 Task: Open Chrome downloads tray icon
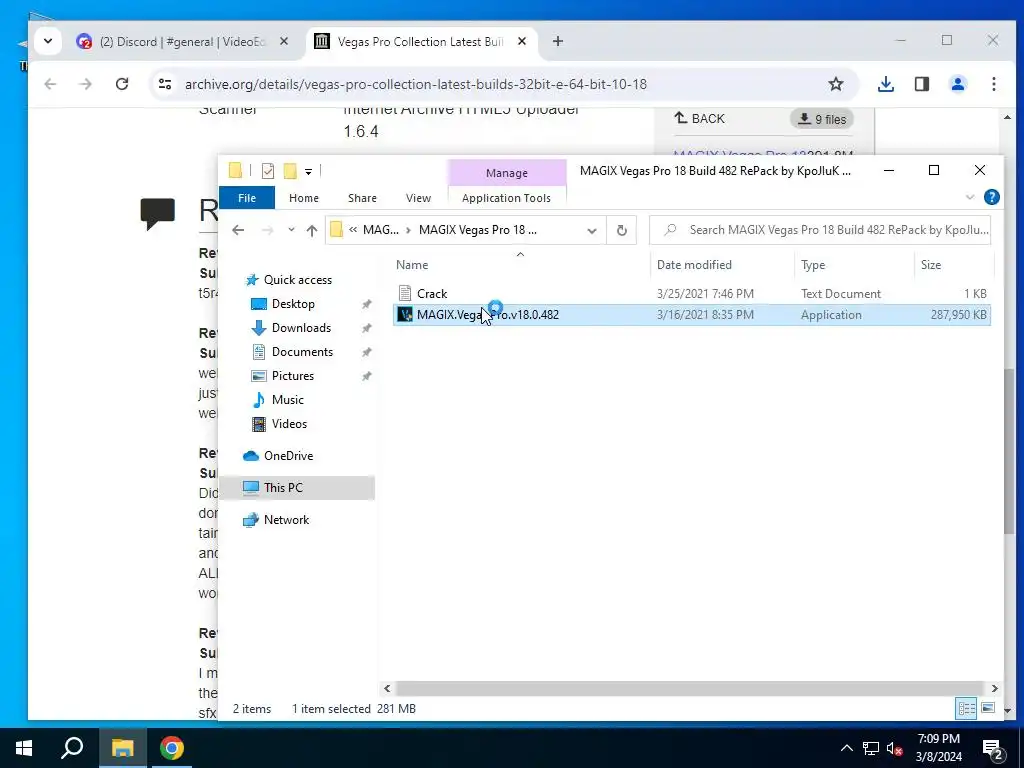(x=886, y=84)
